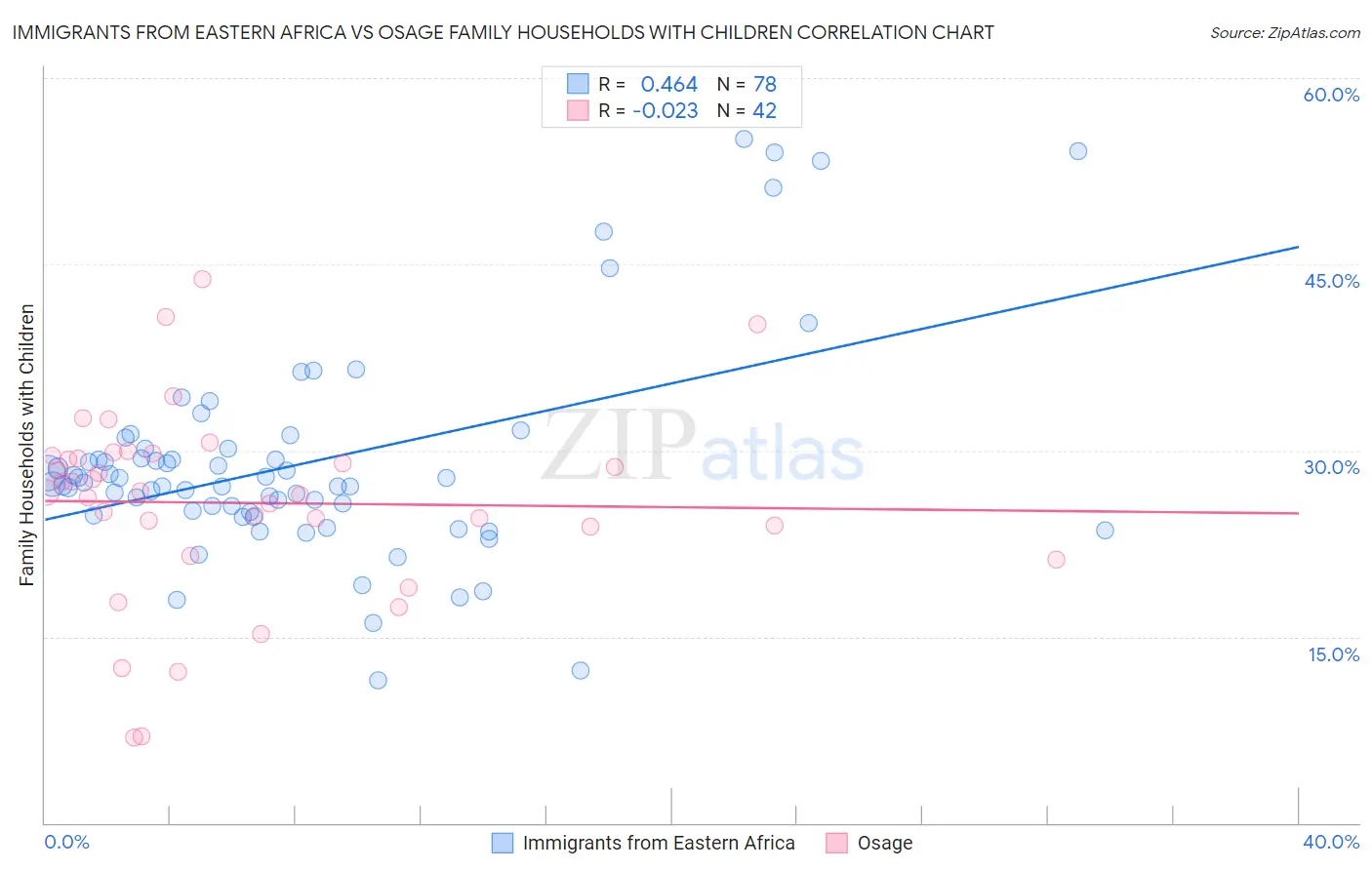
Task: Click the 60.0% y-axis tick label
Action: [1331, 95]
